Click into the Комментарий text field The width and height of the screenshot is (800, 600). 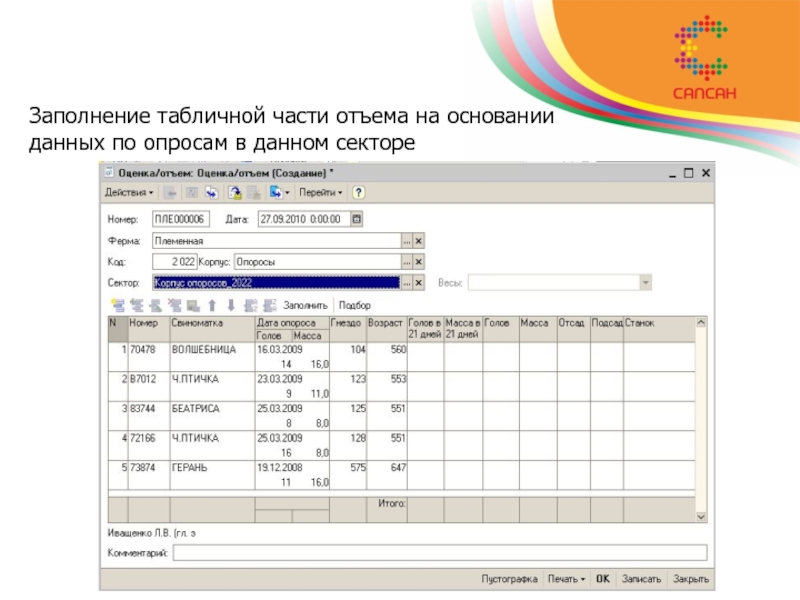tap(440, 552)
